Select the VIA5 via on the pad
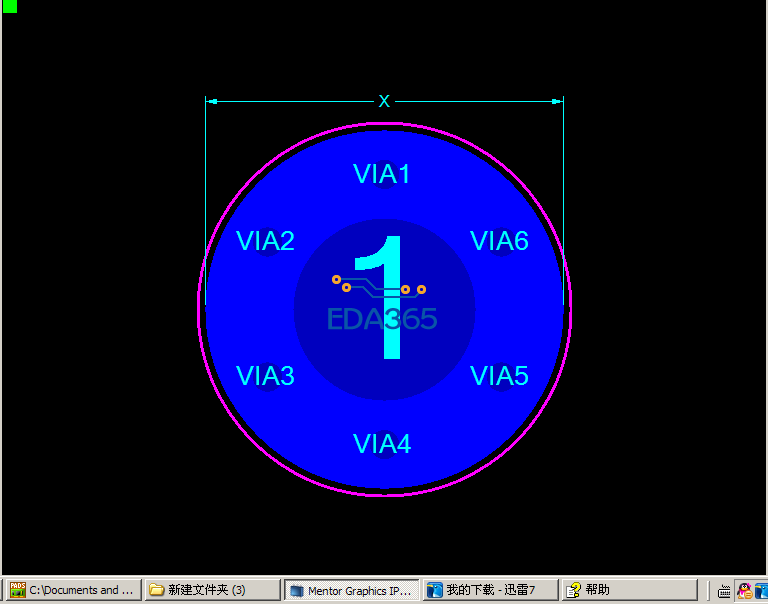This screenshot has width=768, height=604. pyautogui.click(x=502, y=376)
